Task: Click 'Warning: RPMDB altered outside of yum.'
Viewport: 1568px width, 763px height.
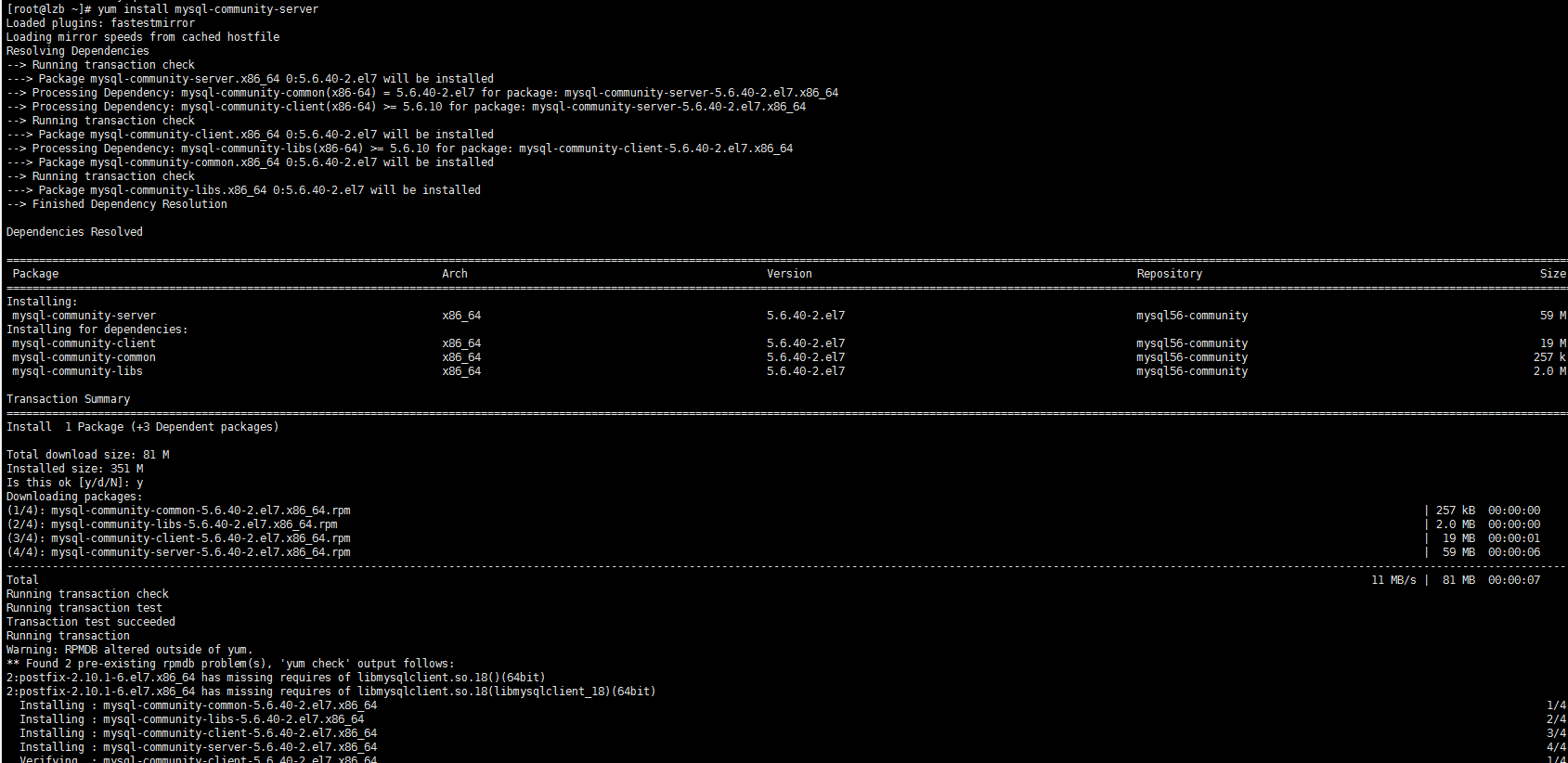Action: pyautogui.click(x=130, y=650)
